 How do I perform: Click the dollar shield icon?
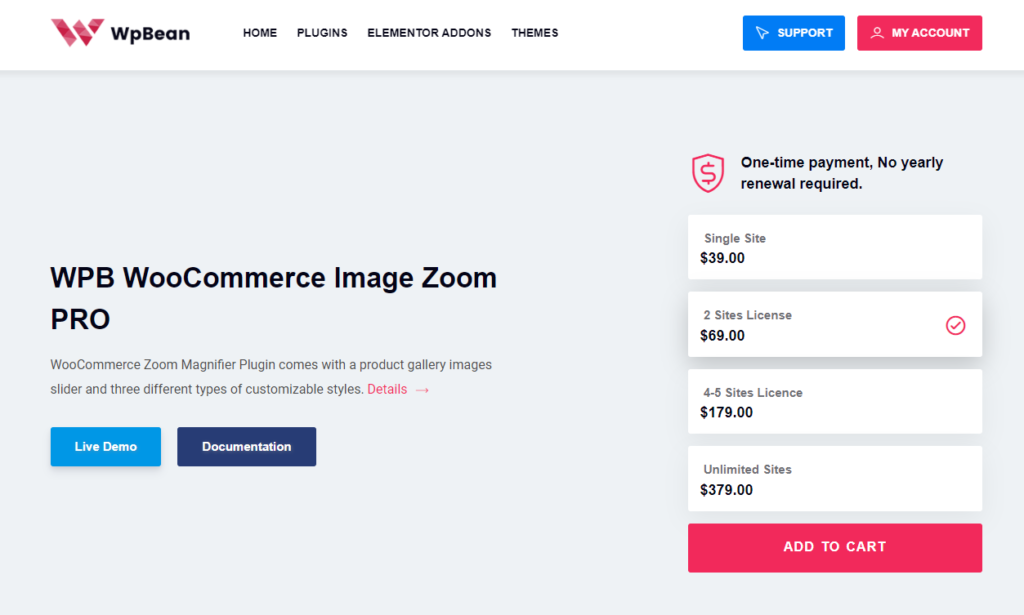click(x=708, y=173)
